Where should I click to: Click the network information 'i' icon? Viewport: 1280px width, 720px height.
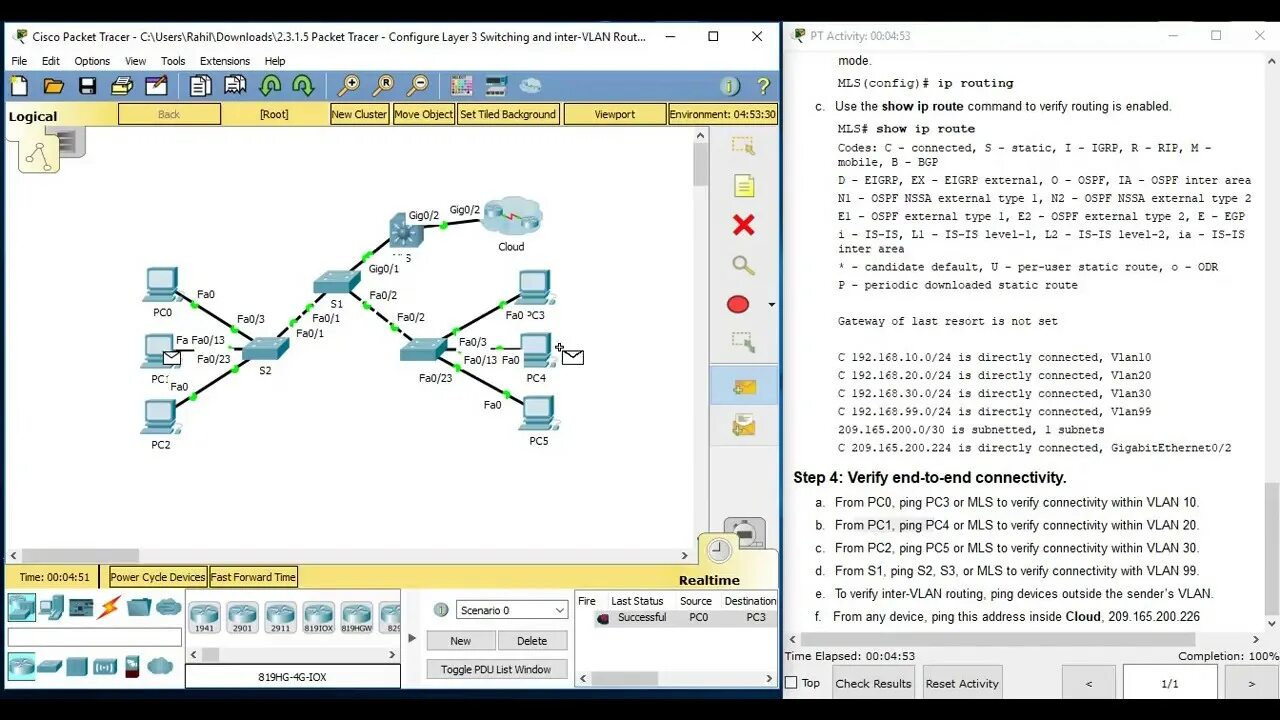(730, 86)
